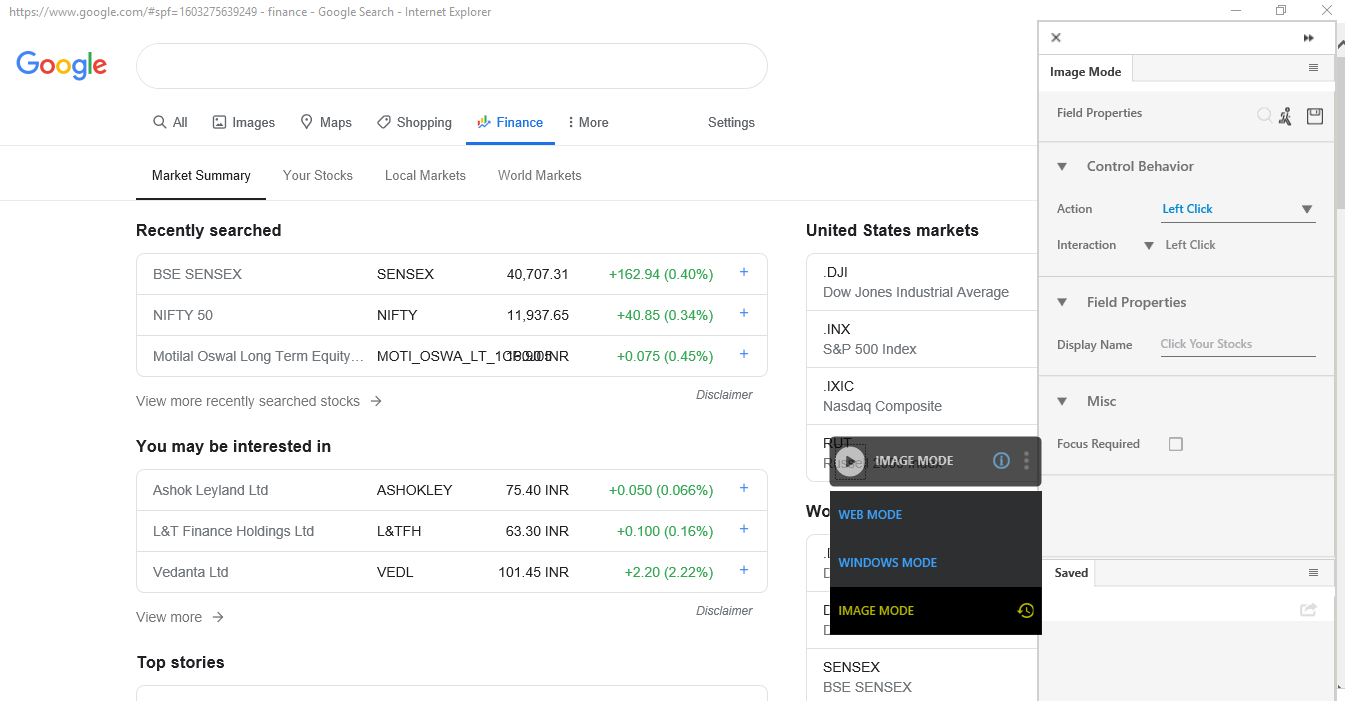Viewport: 1345px width, 701px height.
Task: Collapse the Misc section
Action: [x=1062, y=402]
